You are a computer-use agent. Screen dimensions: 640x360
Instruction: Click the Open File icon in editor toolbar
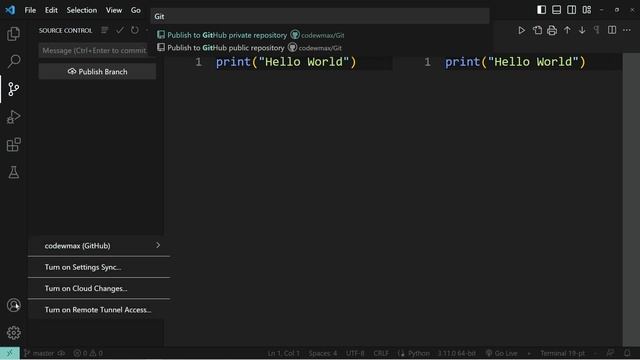537,30
